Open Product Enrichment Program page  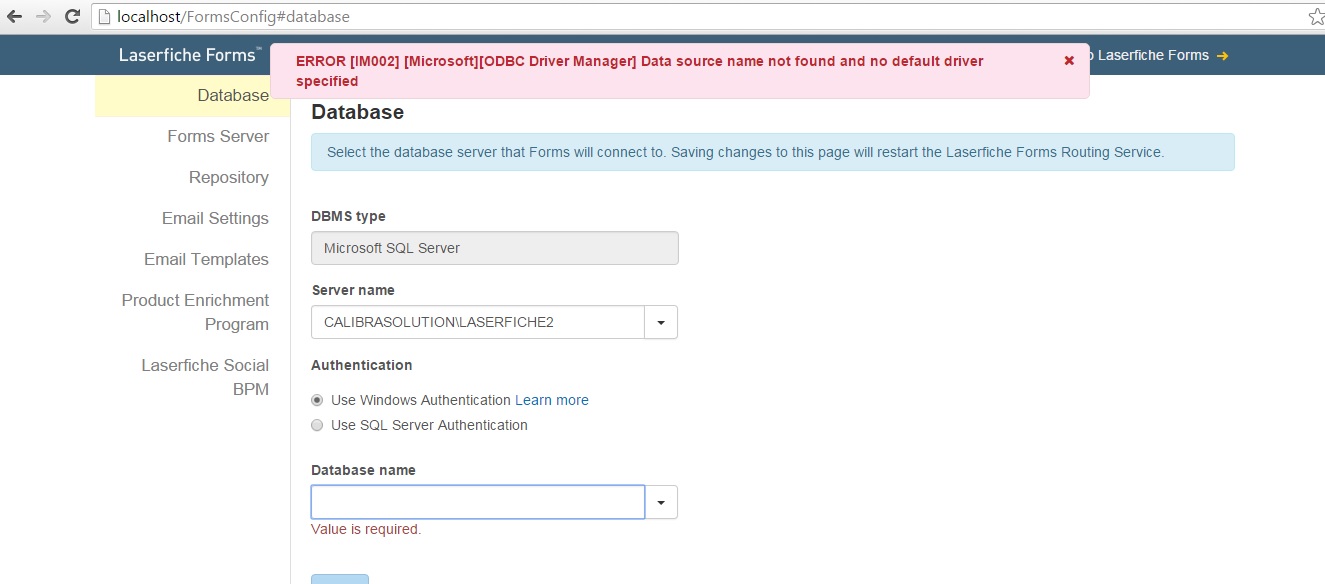click(195, 311)
